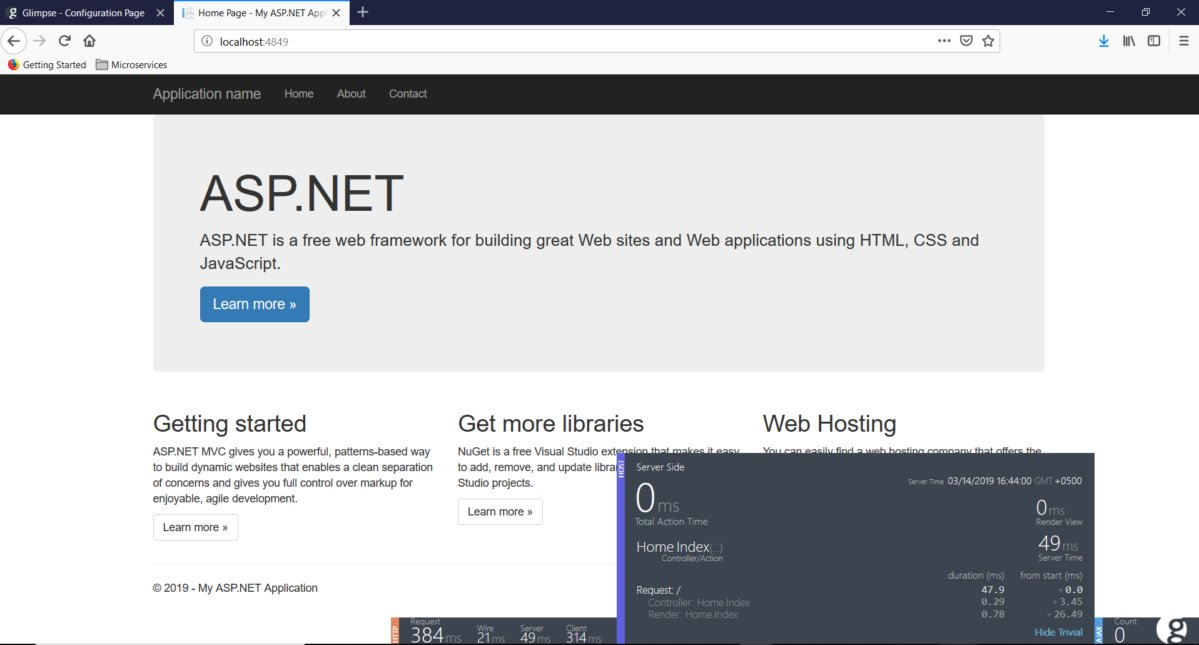Save page to Pocket
This screenshot has width=1199, height=645.
coord(967,41)
